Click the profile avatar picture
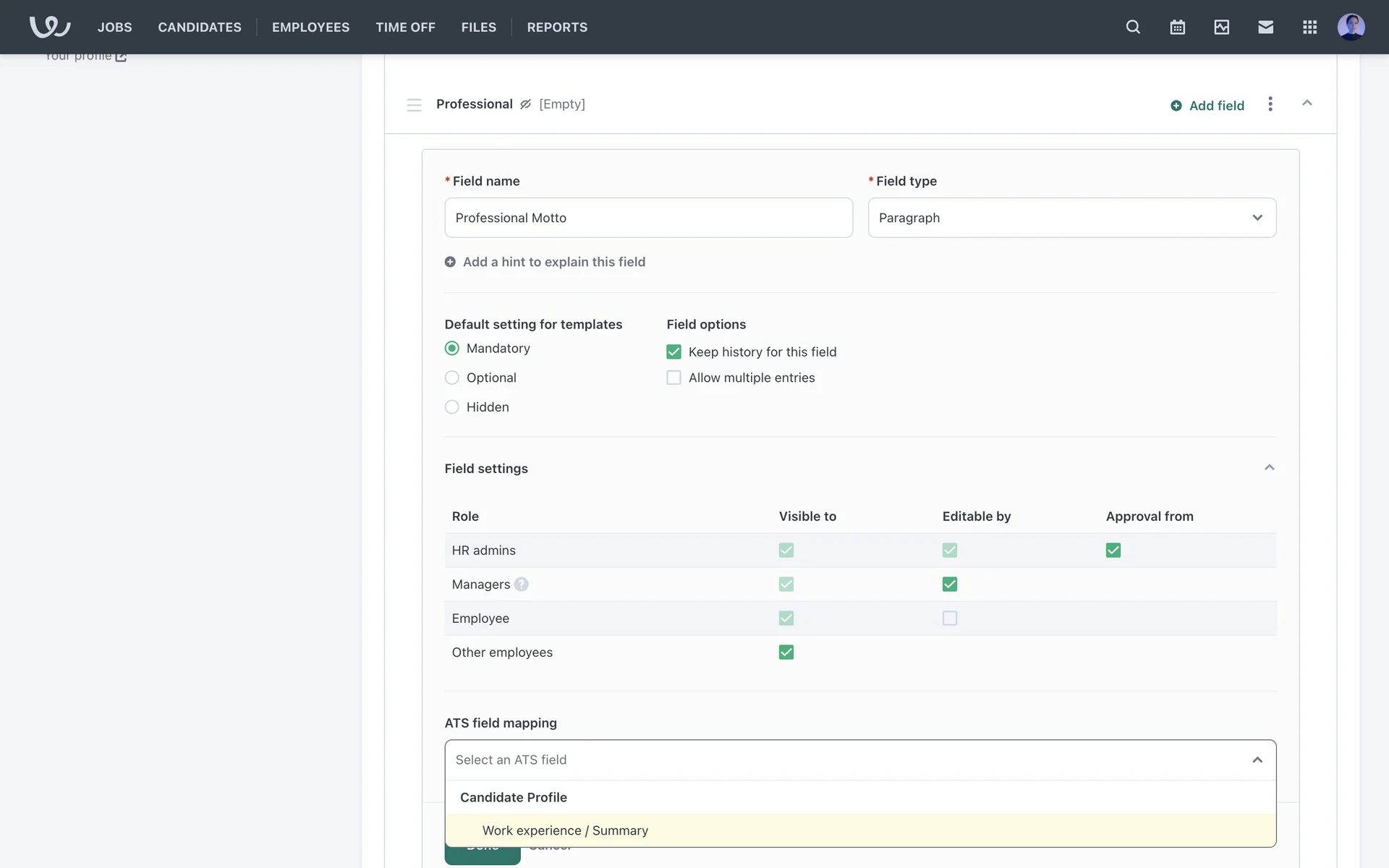 [x=1351, y=27]
